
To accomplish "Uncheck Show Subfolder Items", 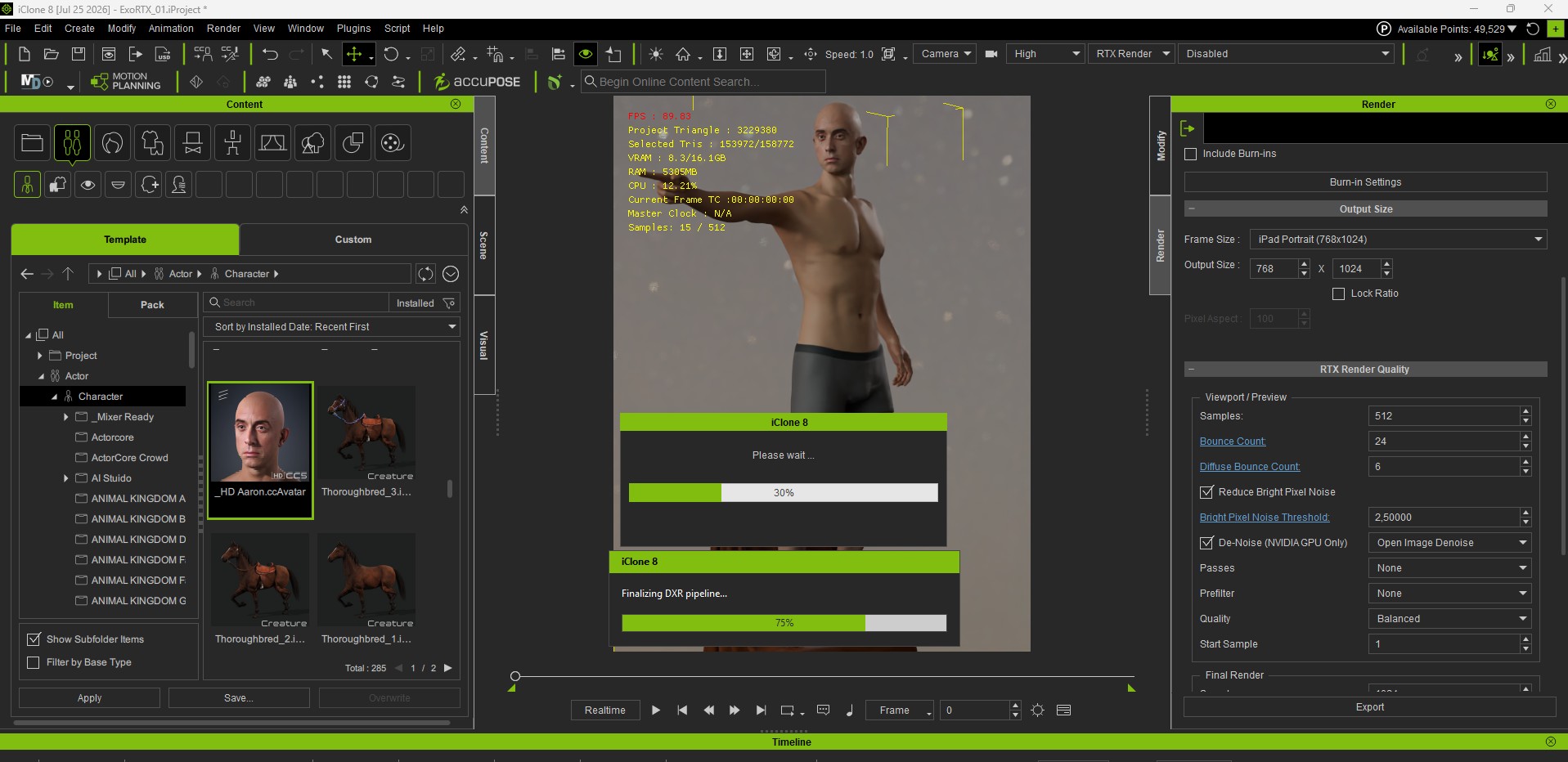I will pos(34,639).
